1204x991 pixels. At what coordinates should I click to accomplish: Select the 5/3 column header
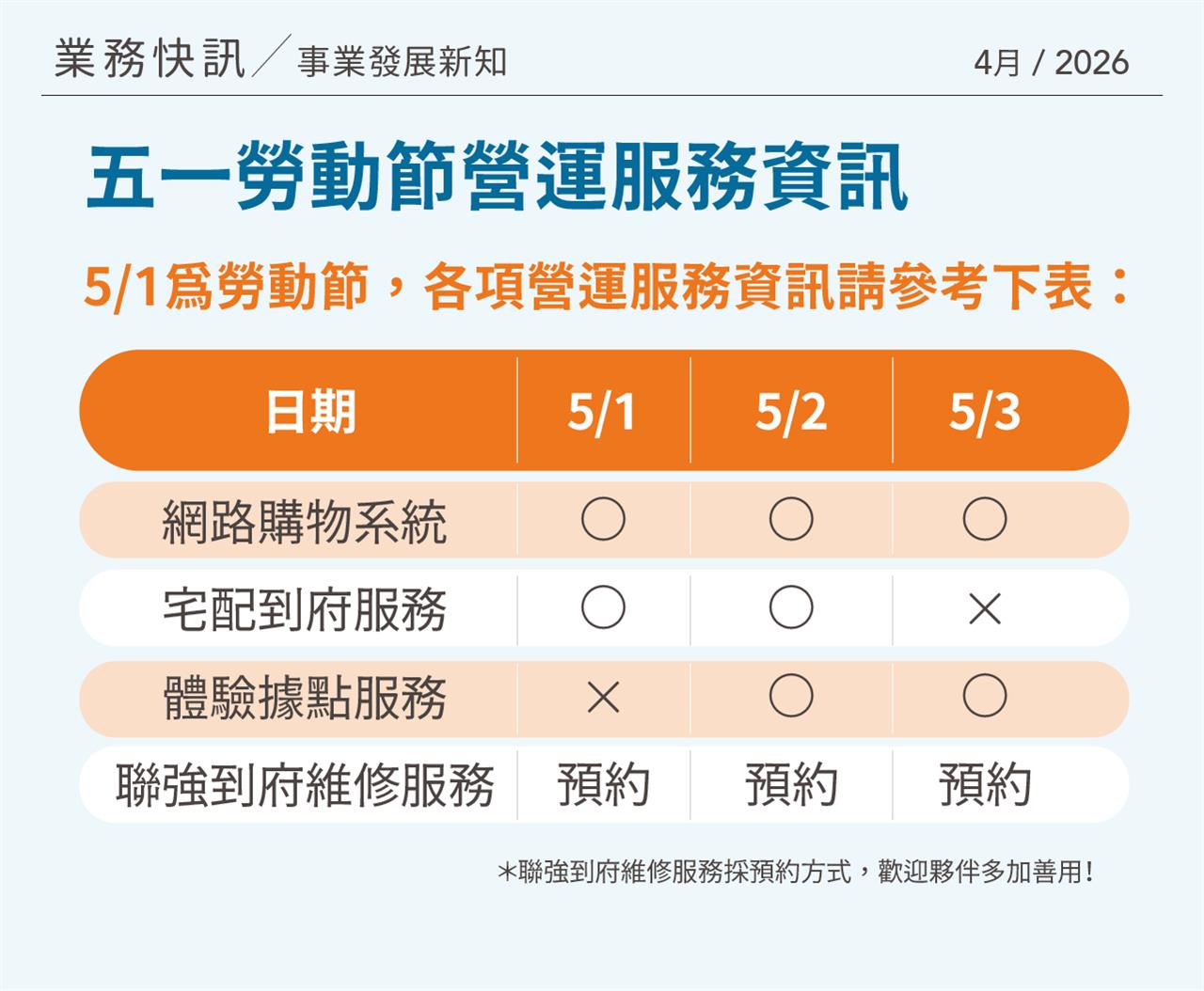pyautogui.click(x=985, y=412)
